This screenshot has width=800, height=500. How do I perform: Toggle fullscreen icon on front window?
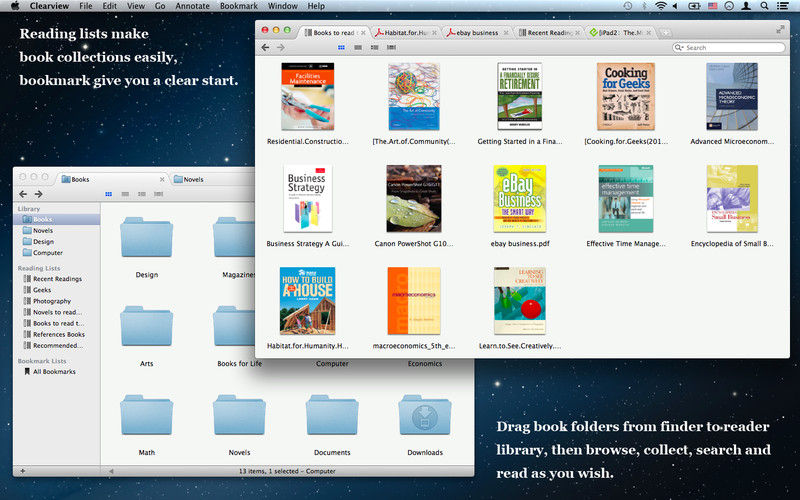click(x=780, y=30)
